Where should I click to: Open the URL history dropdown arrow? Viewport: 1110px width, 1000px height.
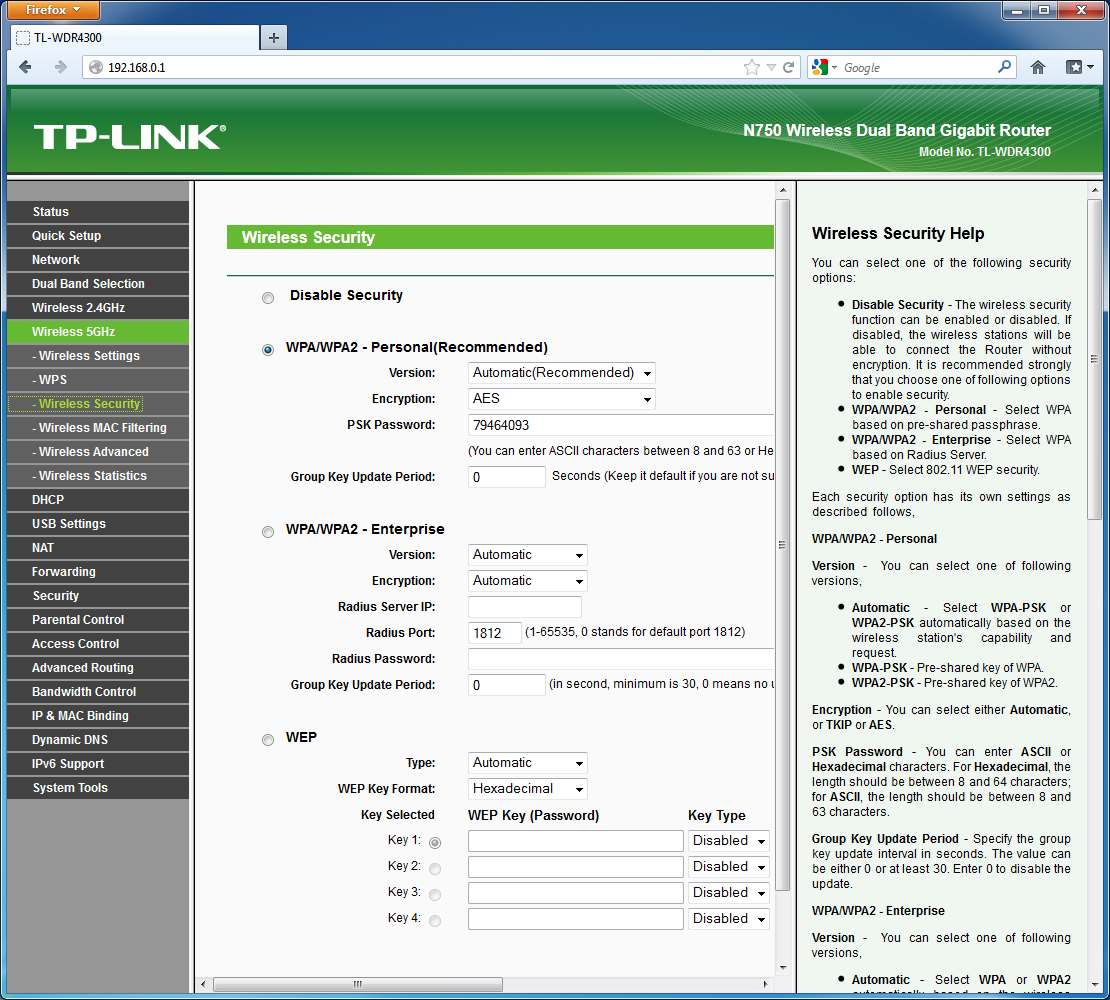772,68
